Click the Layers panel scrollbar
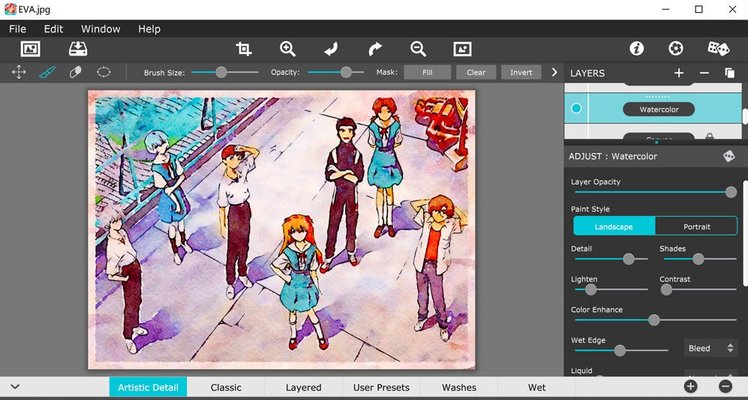748x400 pixels. (745, 115)
